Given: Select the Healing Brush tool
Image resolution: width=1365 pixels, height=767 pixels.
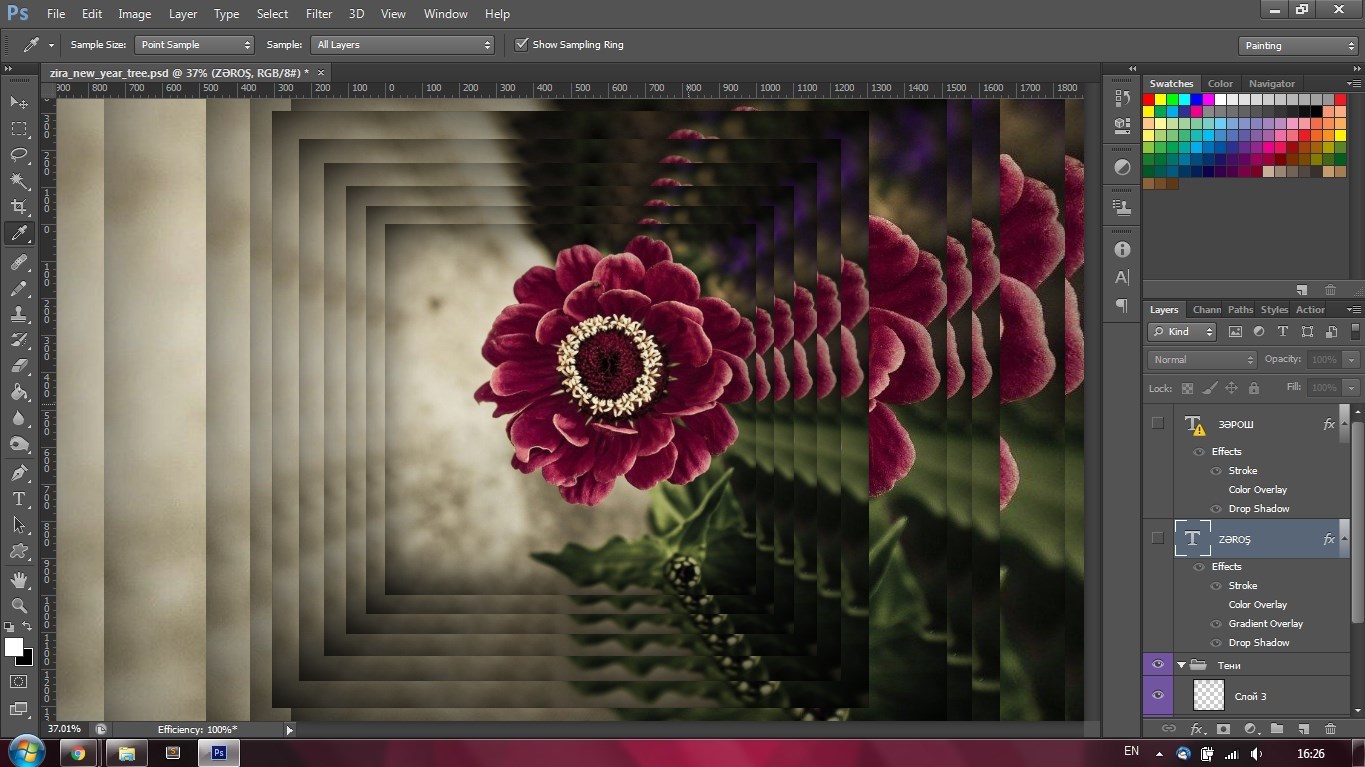Looking at the screenshot, I should point(19,262).
